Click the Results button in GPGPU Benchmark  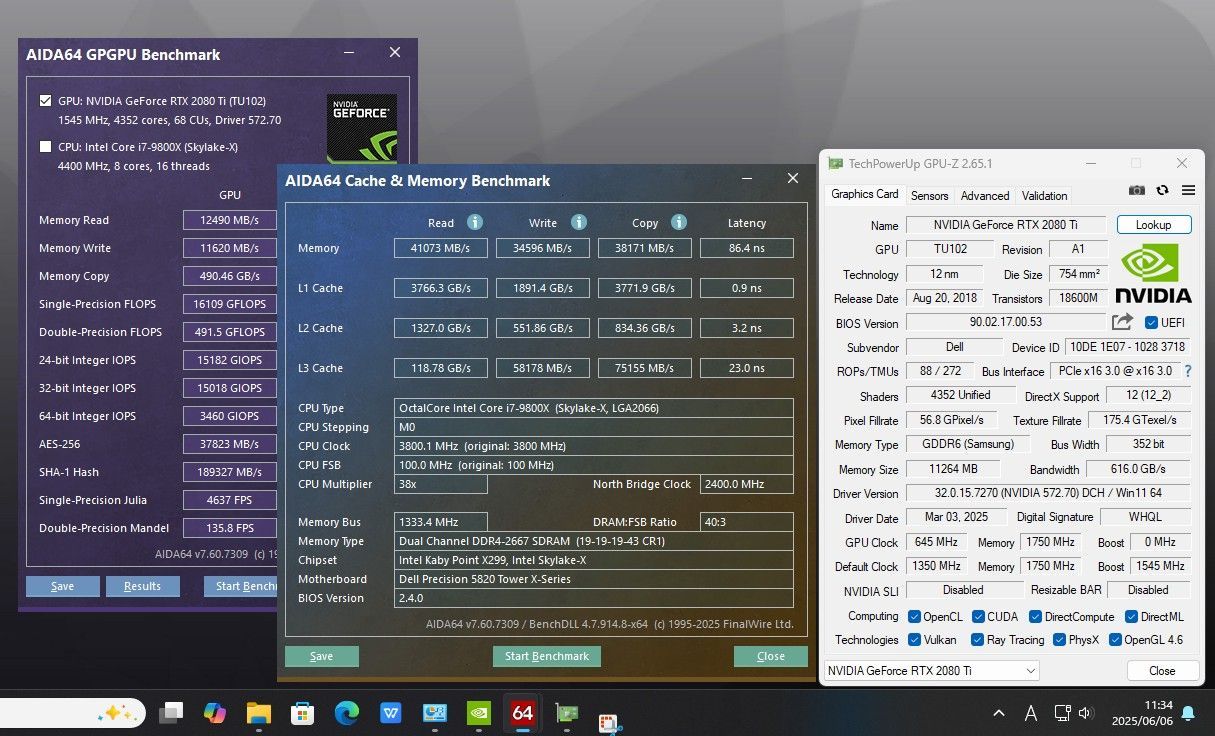(x=142, y=587)
